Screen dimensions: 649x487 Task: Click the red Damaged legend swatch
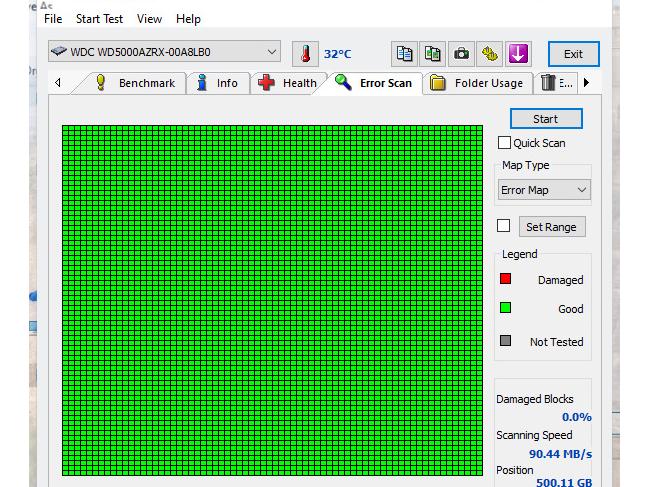click(506, 279)
